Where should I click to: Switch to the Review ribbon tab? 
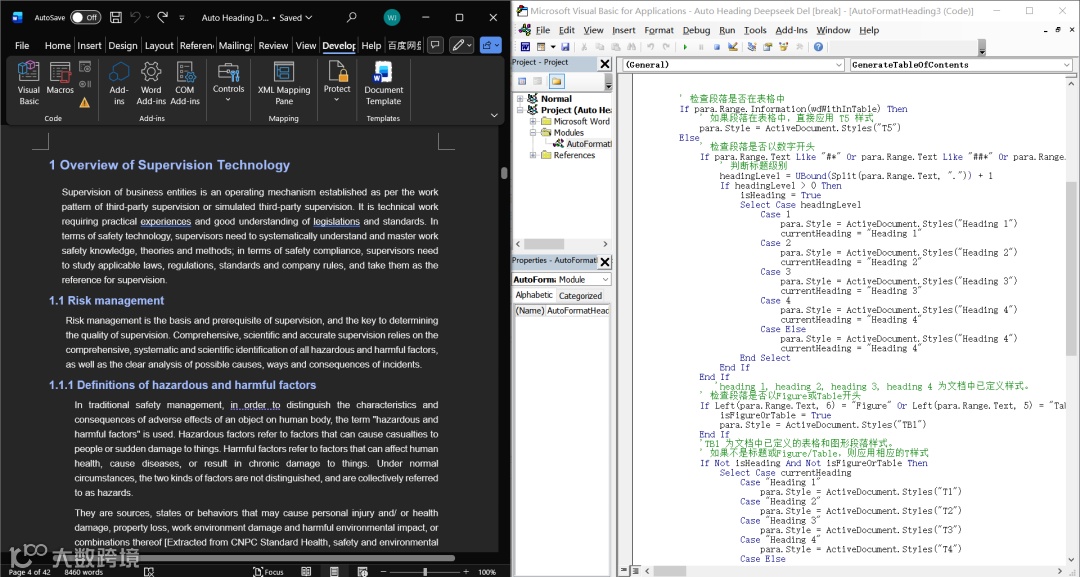(273, 45)
